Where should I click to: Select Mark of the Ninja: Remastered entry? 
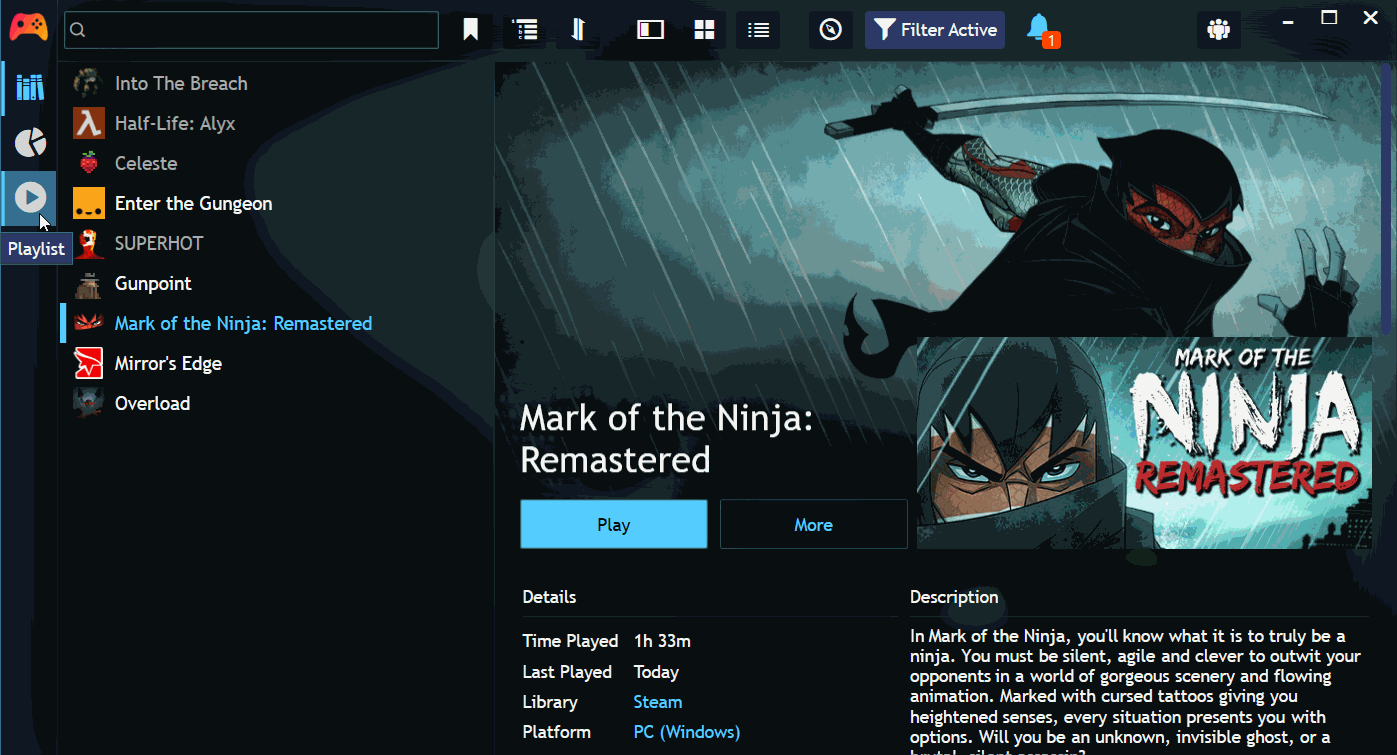278,324
